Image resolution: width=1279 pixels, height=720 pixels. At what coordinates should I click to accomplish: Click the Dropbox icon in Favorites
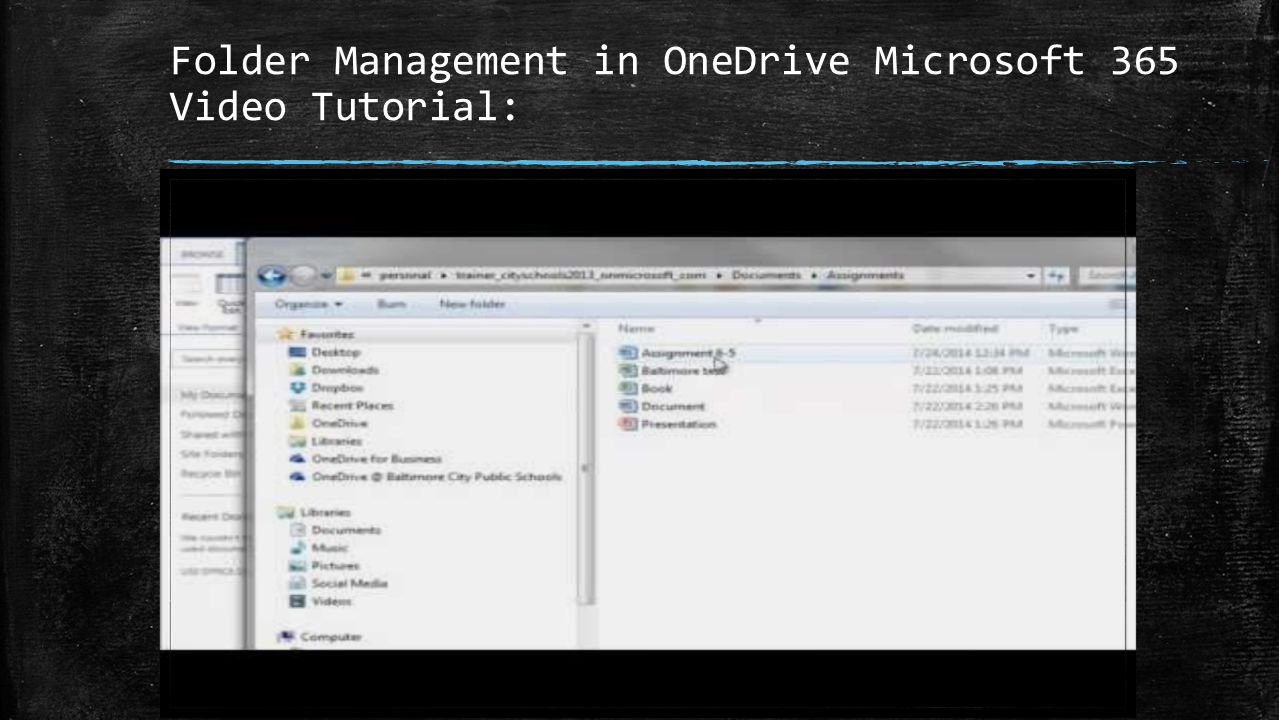[296, 388]
